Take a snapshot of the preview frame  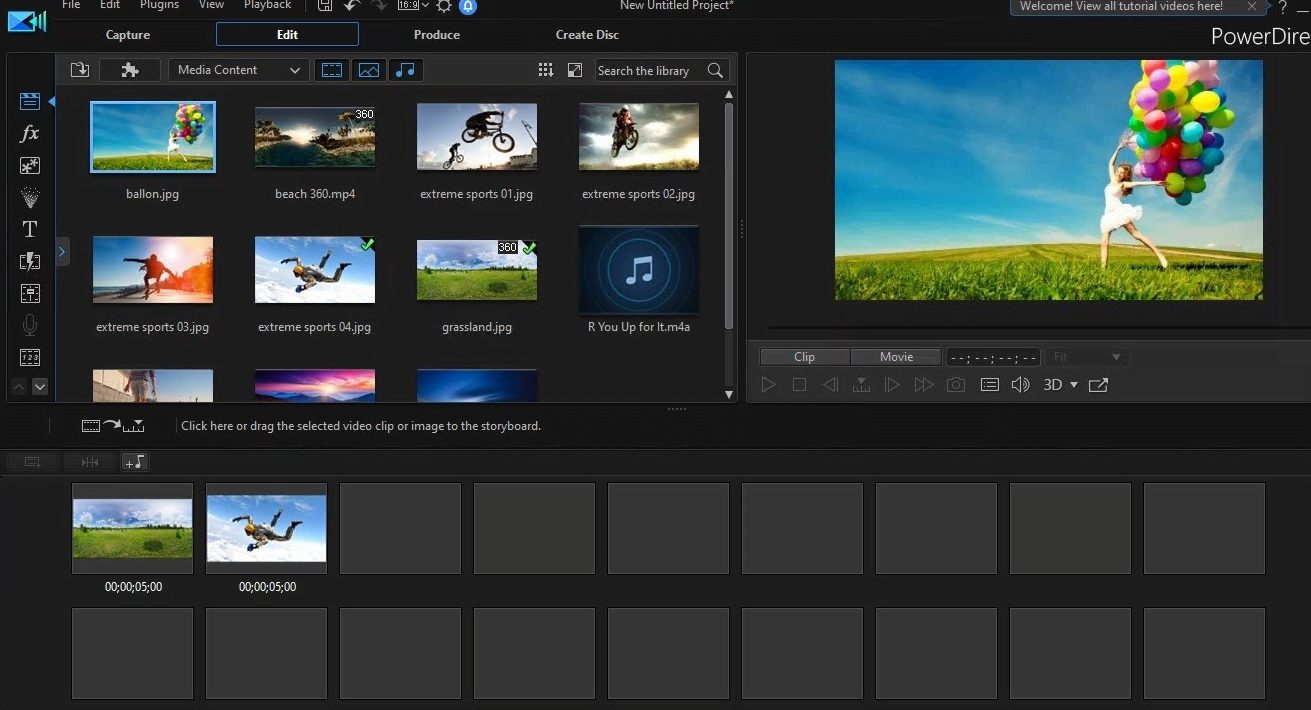(955, 384)
